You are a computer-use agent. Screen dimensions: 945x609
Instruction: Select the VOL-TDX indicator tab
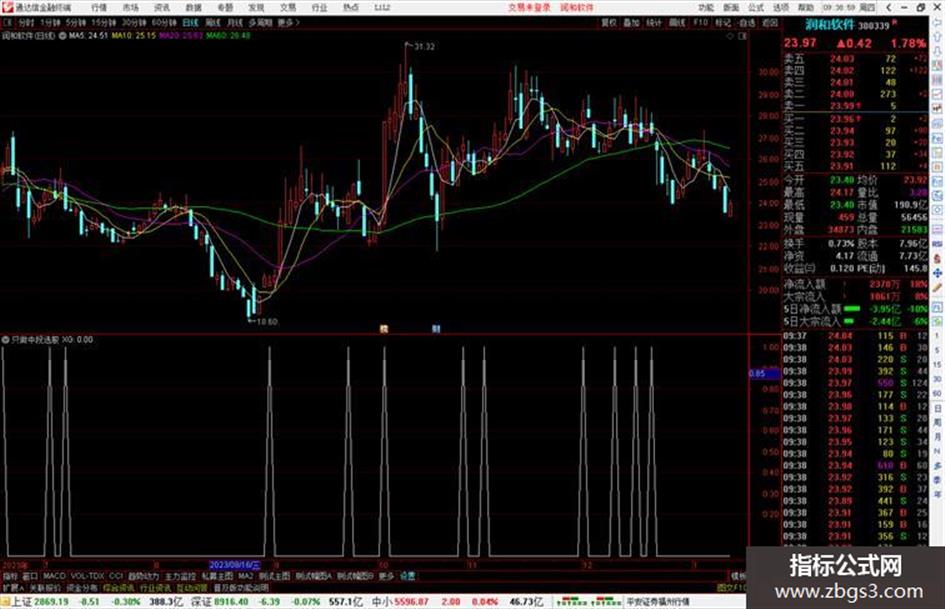(x=87, y=576)
